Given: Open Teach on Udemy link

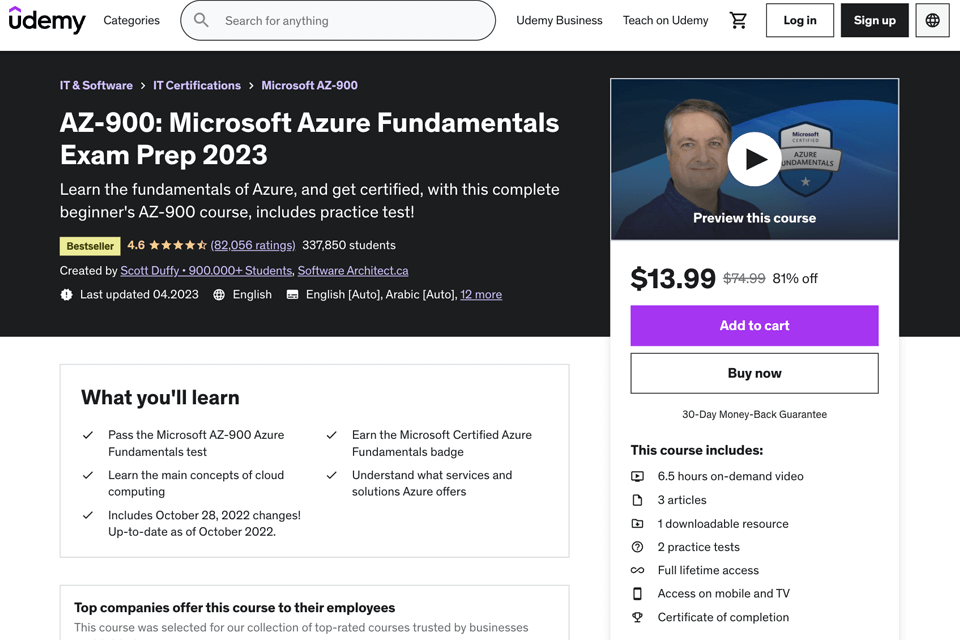Looking at the screenshot, I should click(666, 20).
